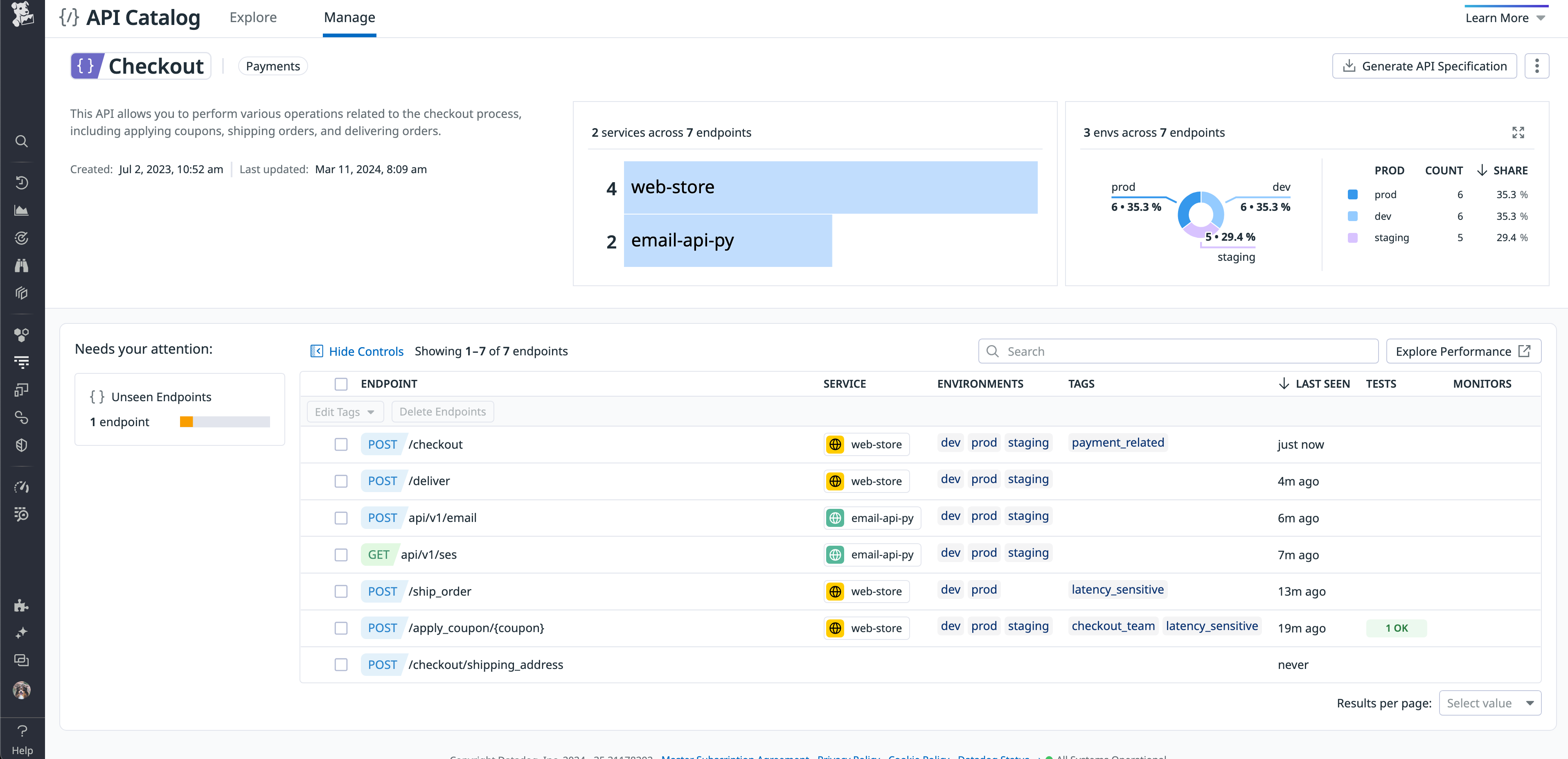1568x759 pixels.
Task: Select the puzzle-piece integrations icon
Action: pos(22,605)
